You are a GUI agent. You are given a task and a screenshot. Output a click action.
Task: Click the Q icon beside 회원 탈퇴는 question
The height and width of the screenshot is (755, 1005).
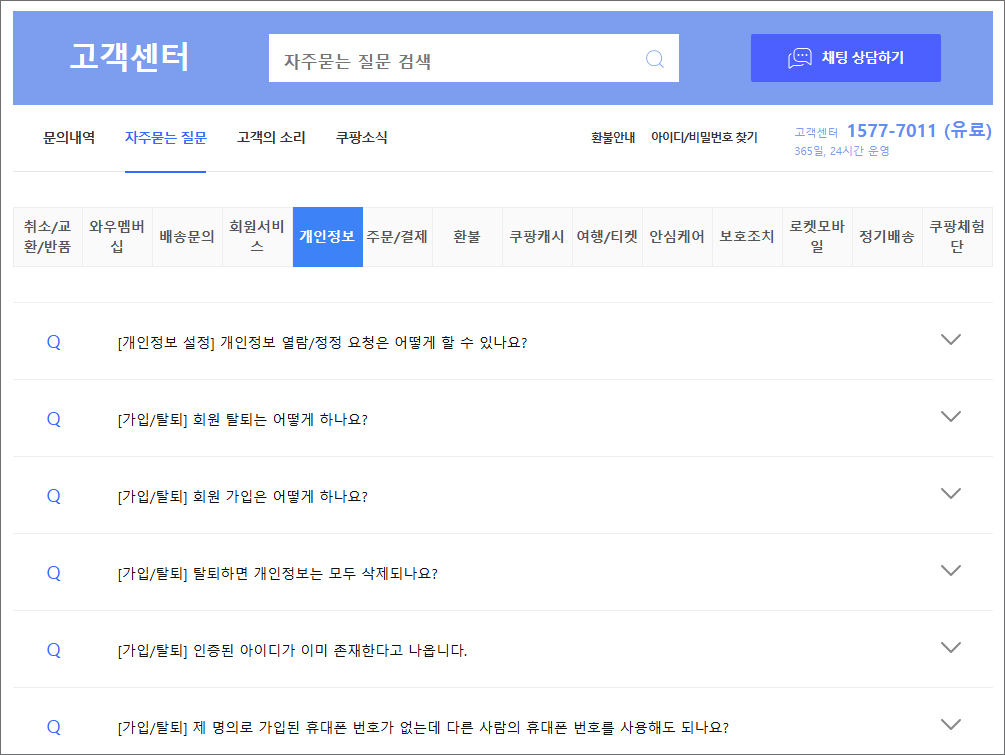[54, 419]
